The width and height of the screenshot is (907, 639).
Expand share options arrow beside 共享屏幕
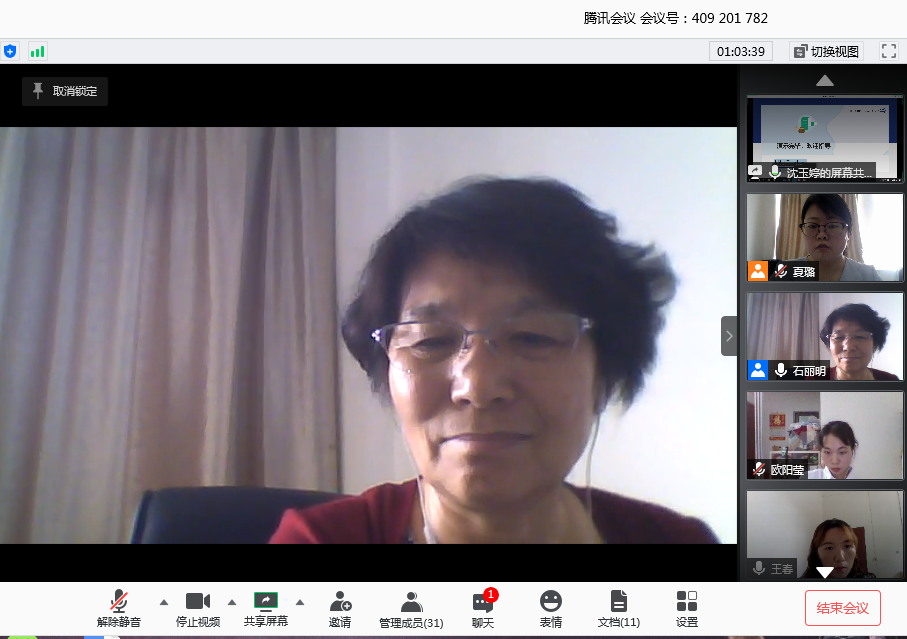point(300,602)
